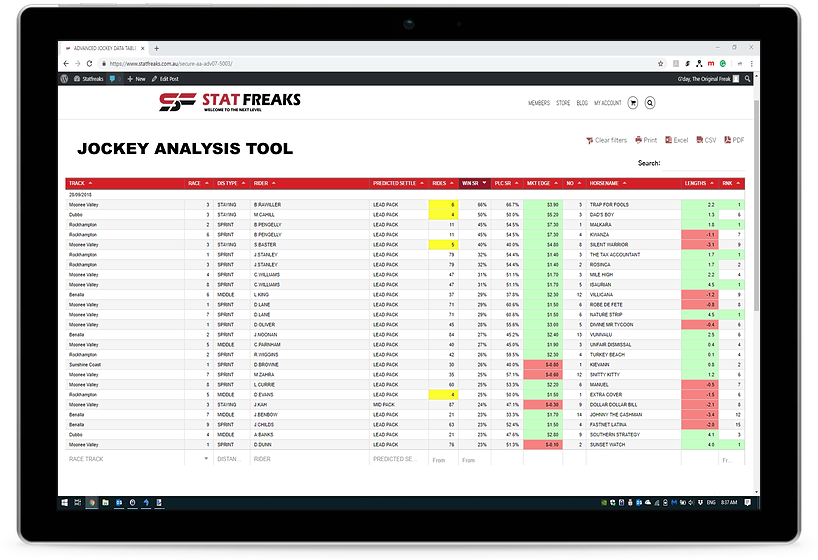Click the Print button
The width and height of the screenshot is (818, 560).
coord(646,140)
